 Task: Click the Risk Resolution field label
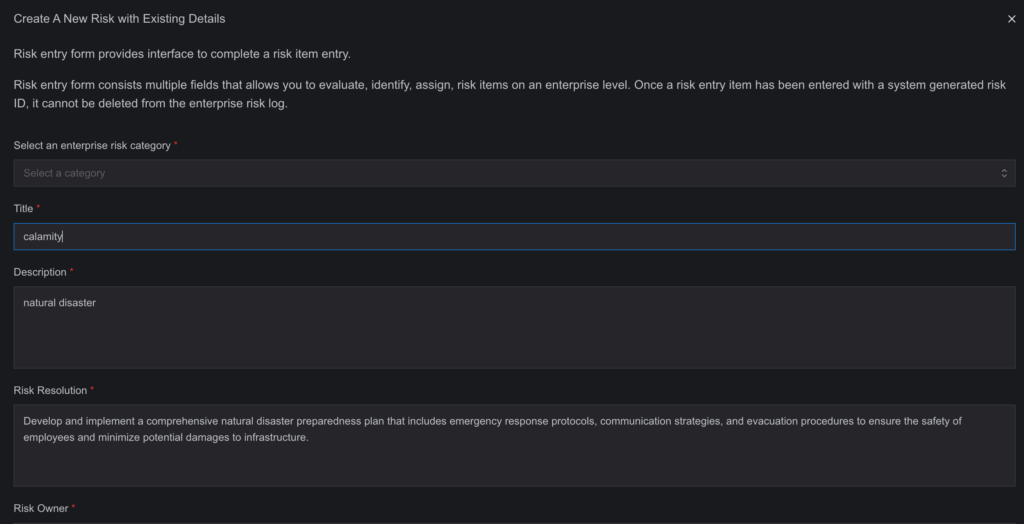[x=50, y=390]
